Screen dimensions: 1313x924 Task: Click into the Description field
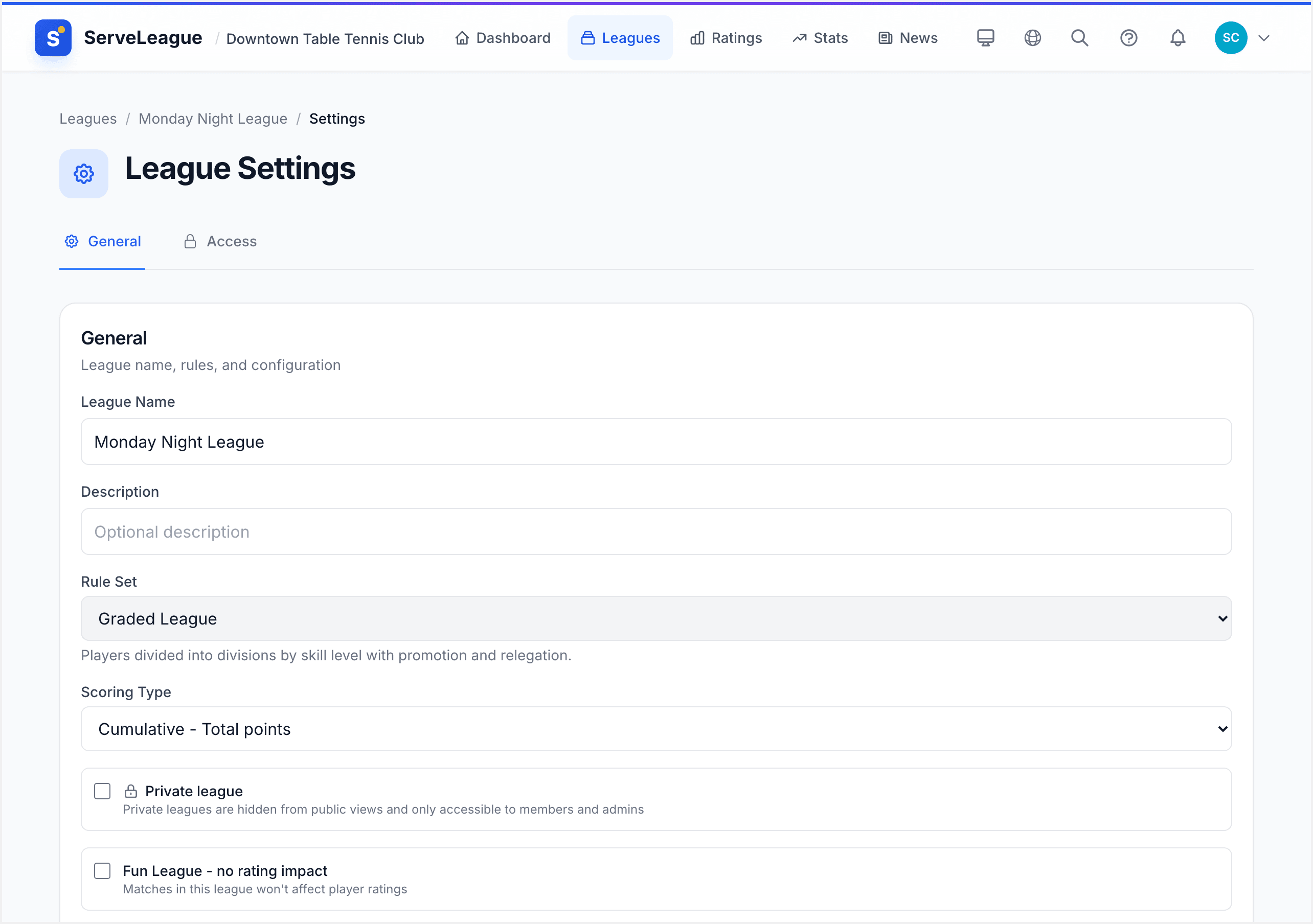click(x=656, y=532)
